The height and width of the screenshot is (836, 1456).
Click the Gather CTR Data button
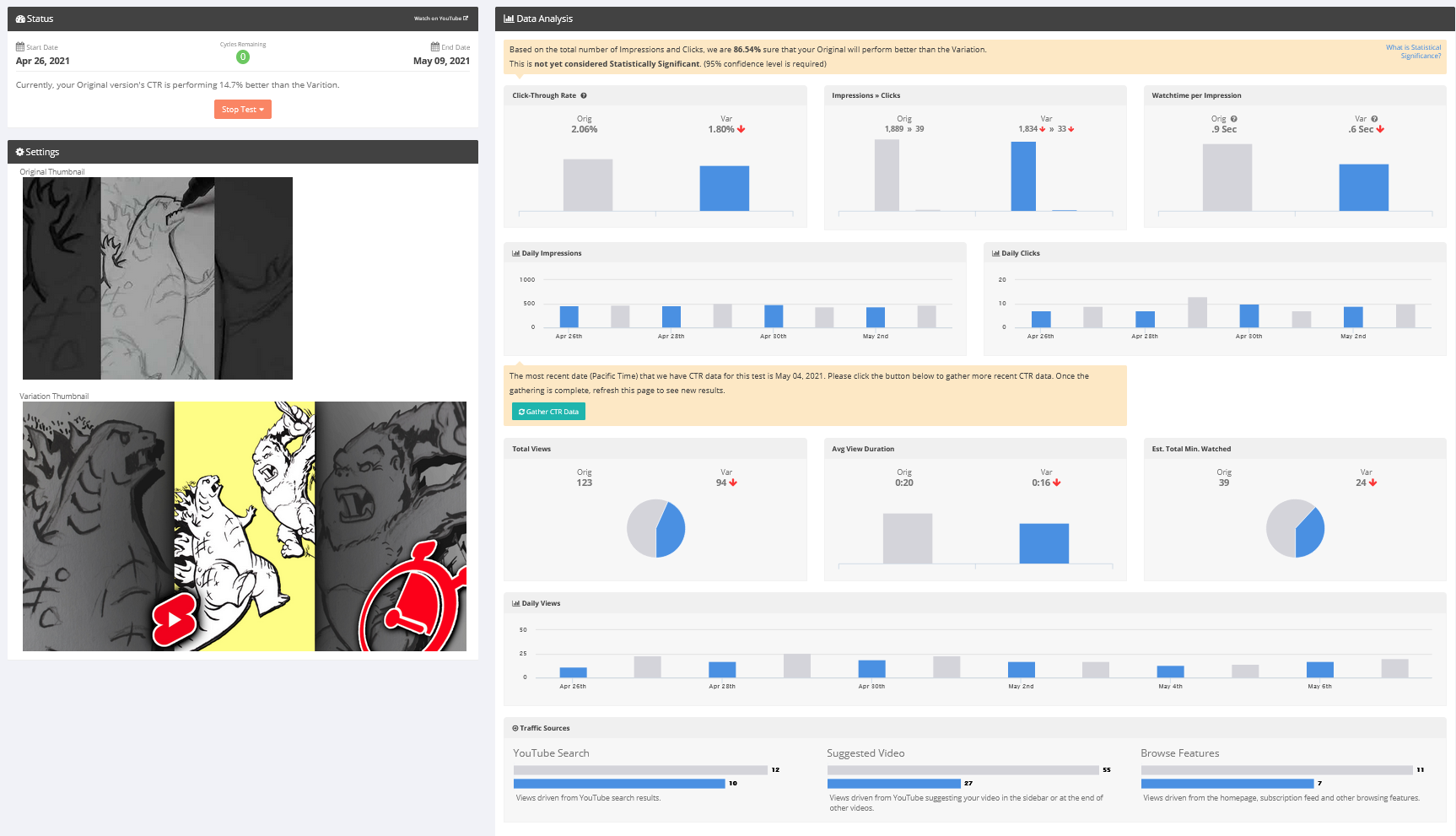coord(548,412)
